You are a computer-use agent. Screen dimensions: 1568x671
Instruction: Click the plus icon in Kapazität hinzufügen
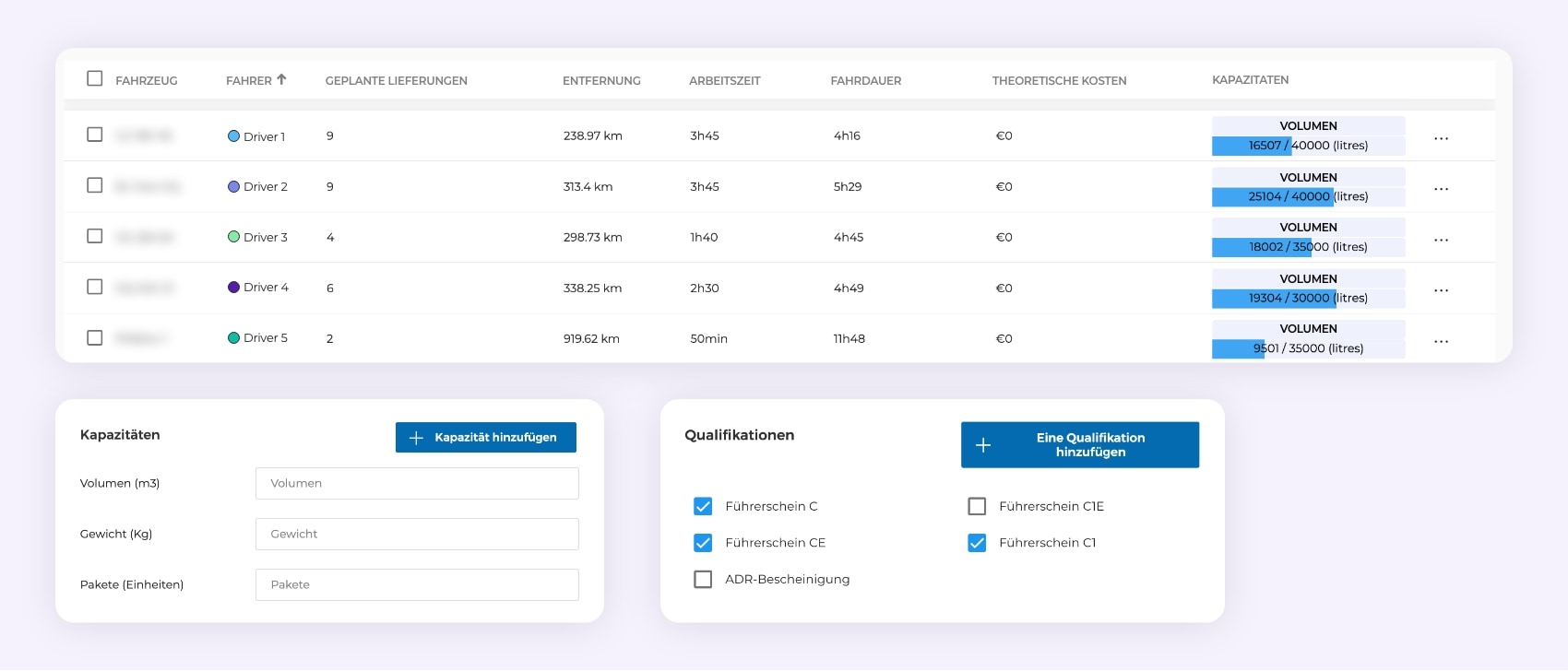click(416, 438)
